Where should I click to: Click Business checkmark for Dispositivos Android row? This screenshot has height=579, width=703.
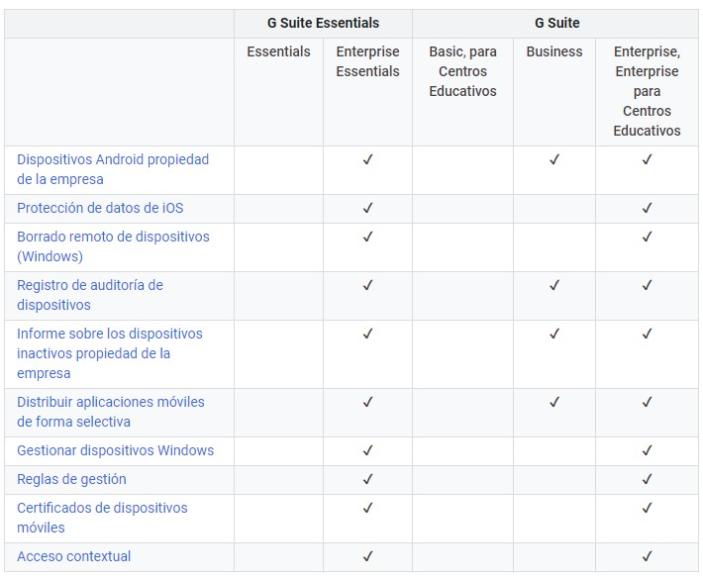point(554,160)
